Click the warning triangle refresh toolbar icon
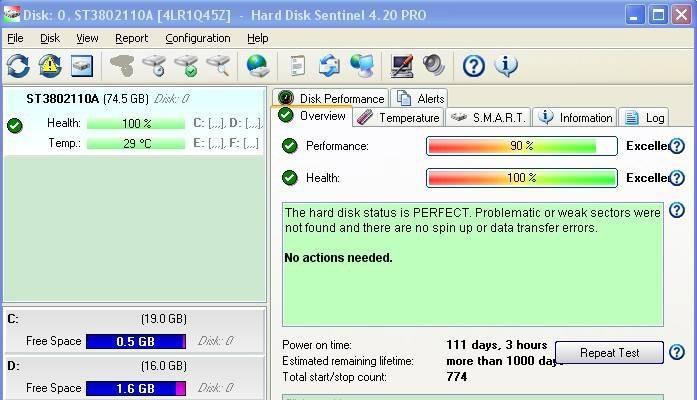697x400 pixels. (50, 66)
